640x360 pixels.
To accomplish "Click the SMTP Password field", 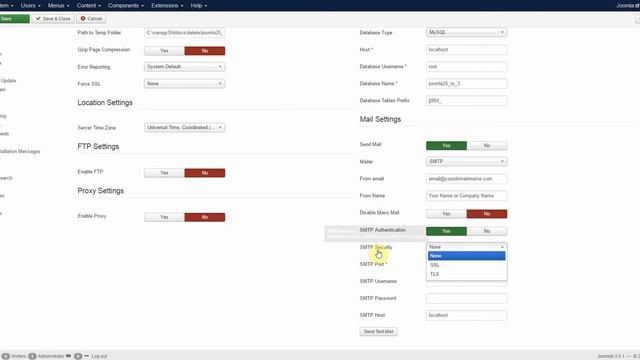I will coord(467,298).
